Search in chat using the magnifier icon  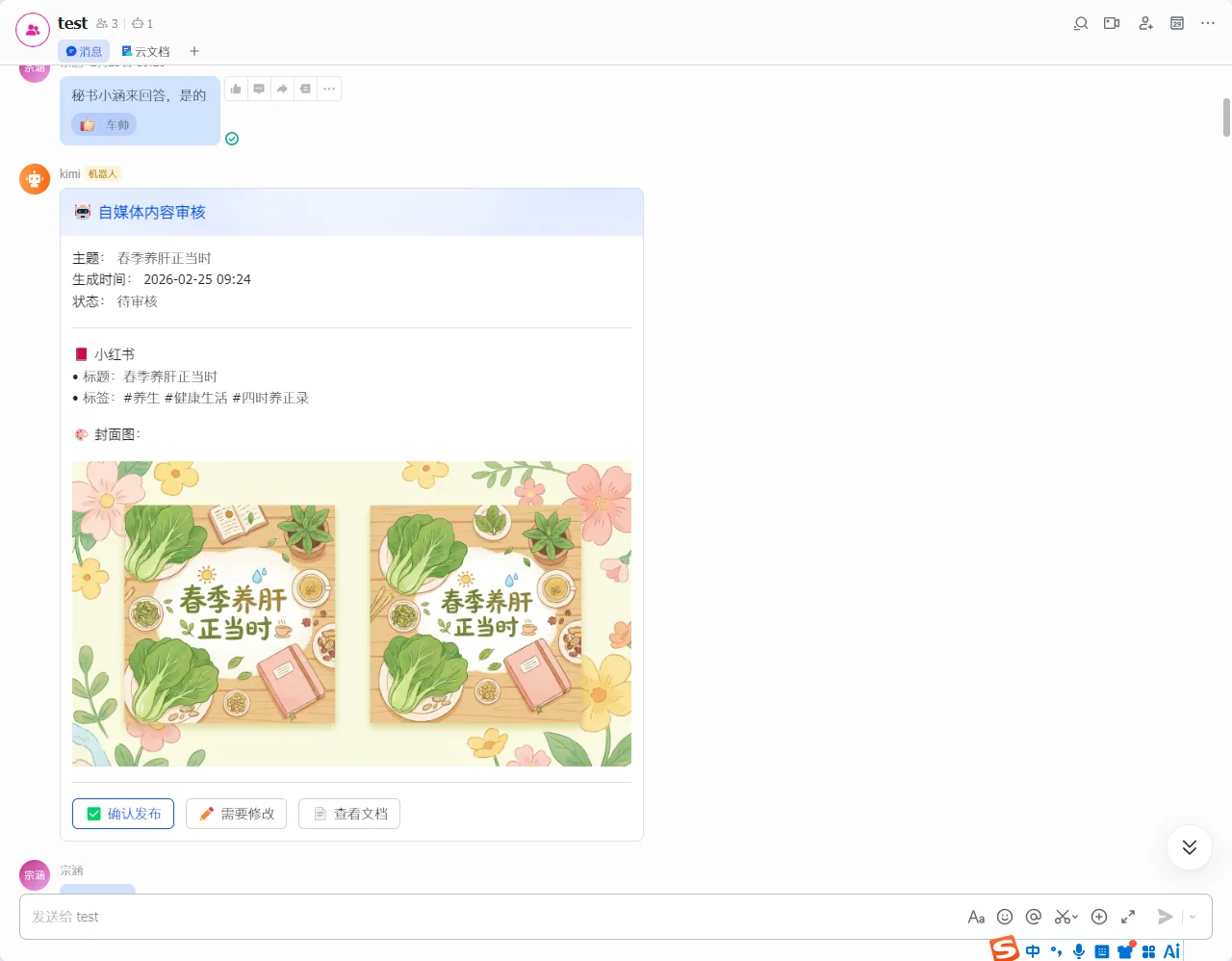tap(1081, 23)
